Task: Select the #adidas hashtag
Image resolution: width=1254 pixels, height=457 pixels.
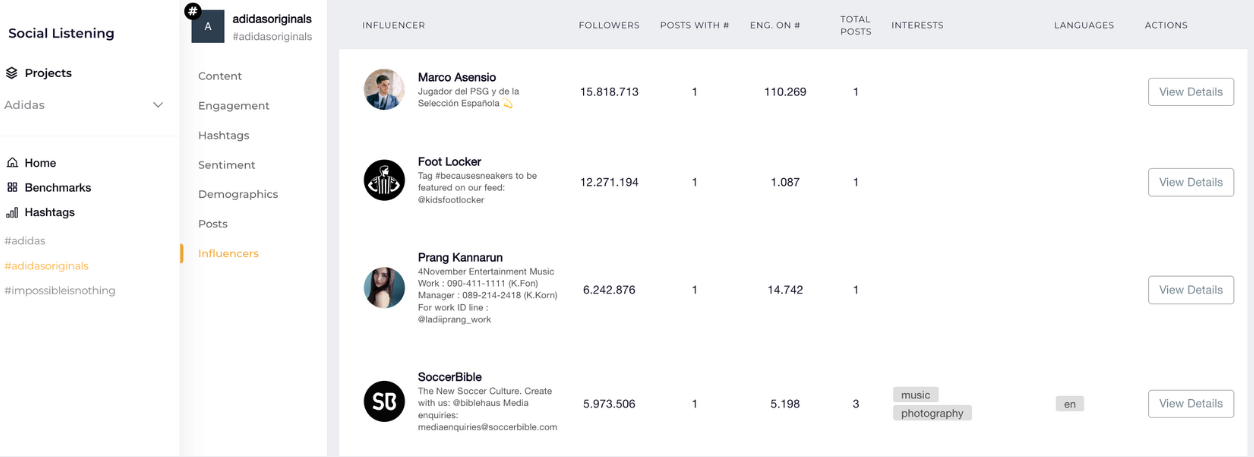Action: click(x=25, y=241)
